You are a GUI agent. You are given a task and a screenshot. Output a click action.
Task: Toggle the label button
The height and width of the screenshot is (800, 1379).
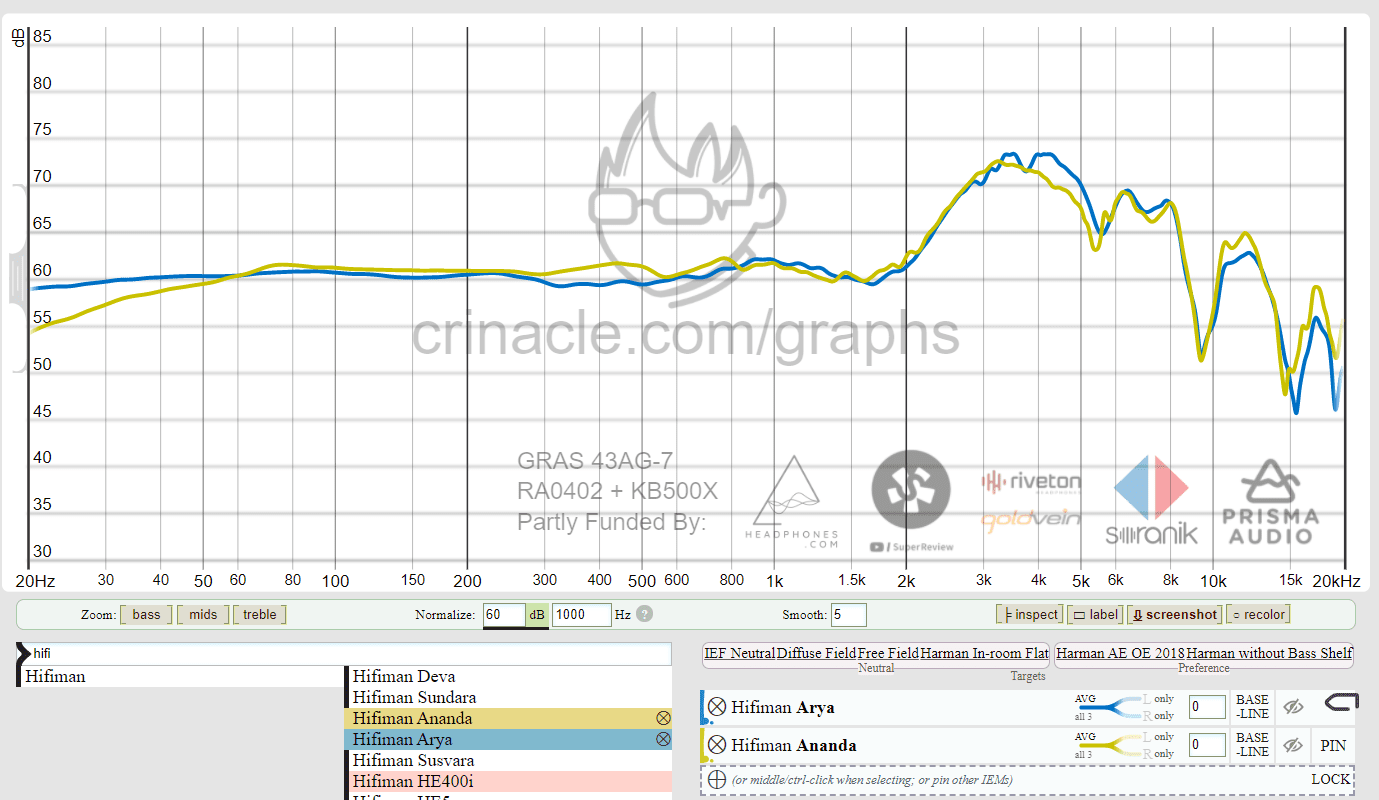pos(1094,614)
